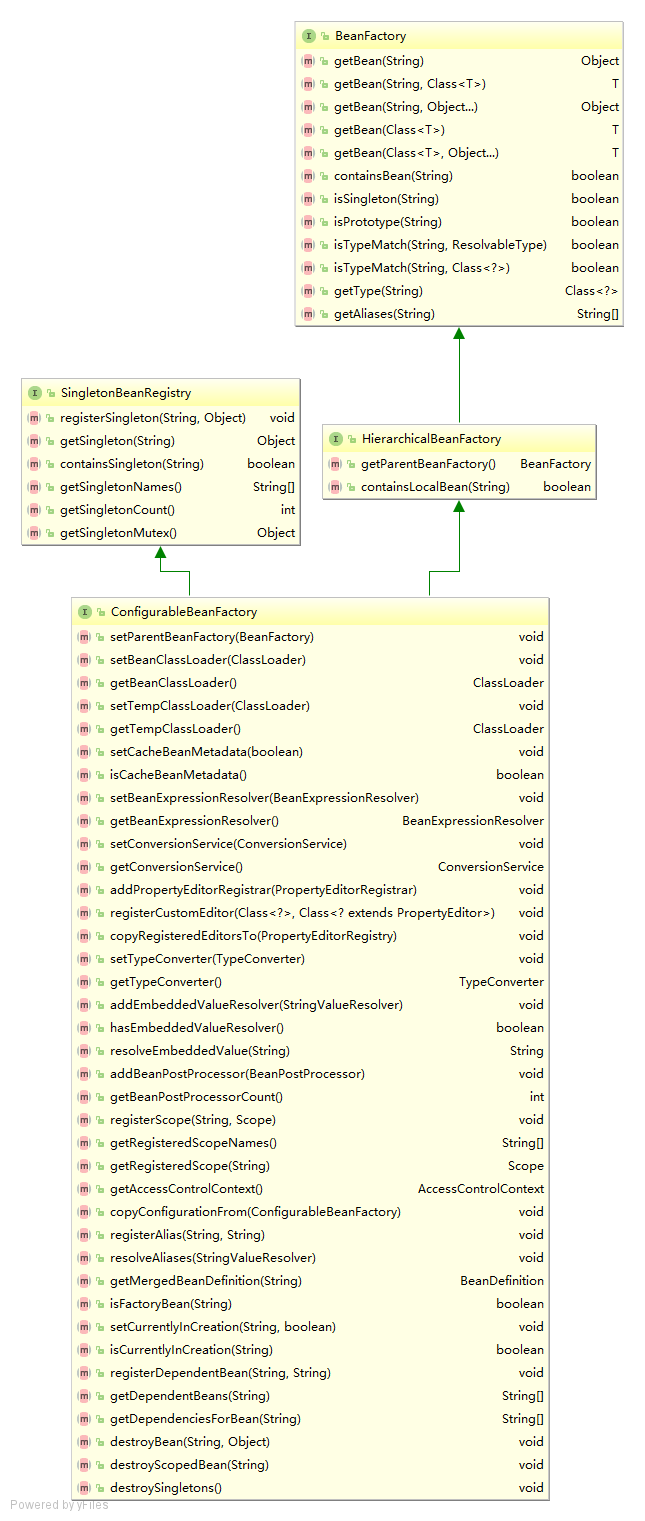Select isPrototype(String) method text
Viewport: 645px width, 1521px height.
388,222
